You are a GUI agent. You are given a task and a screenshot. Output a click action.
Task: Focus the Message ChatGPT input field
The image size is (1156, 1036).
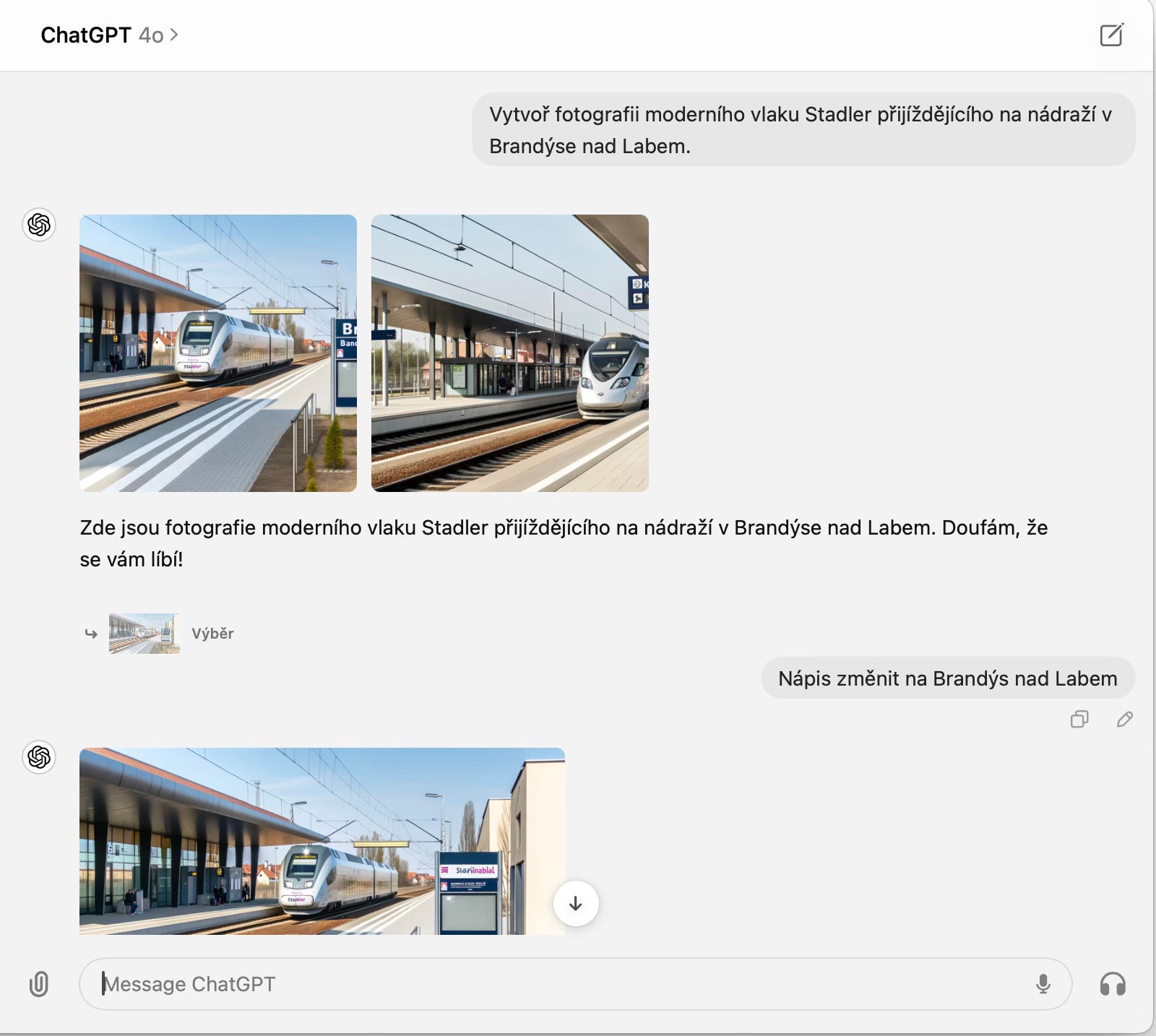[575, 984]
